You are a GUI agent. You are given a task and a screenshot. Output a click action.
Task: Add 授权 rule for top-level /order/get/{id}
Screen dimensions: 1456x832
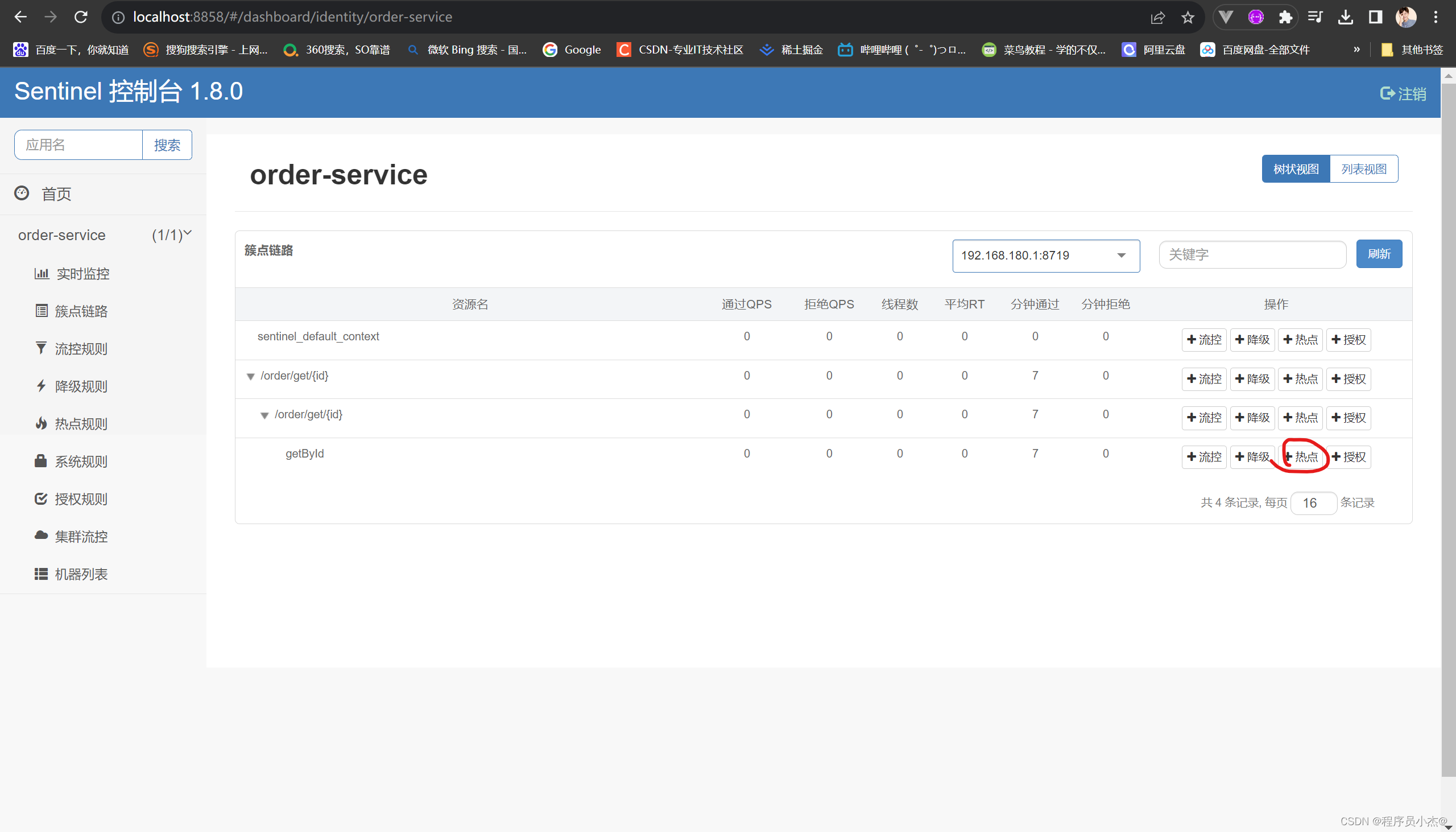coord(1348,379)
